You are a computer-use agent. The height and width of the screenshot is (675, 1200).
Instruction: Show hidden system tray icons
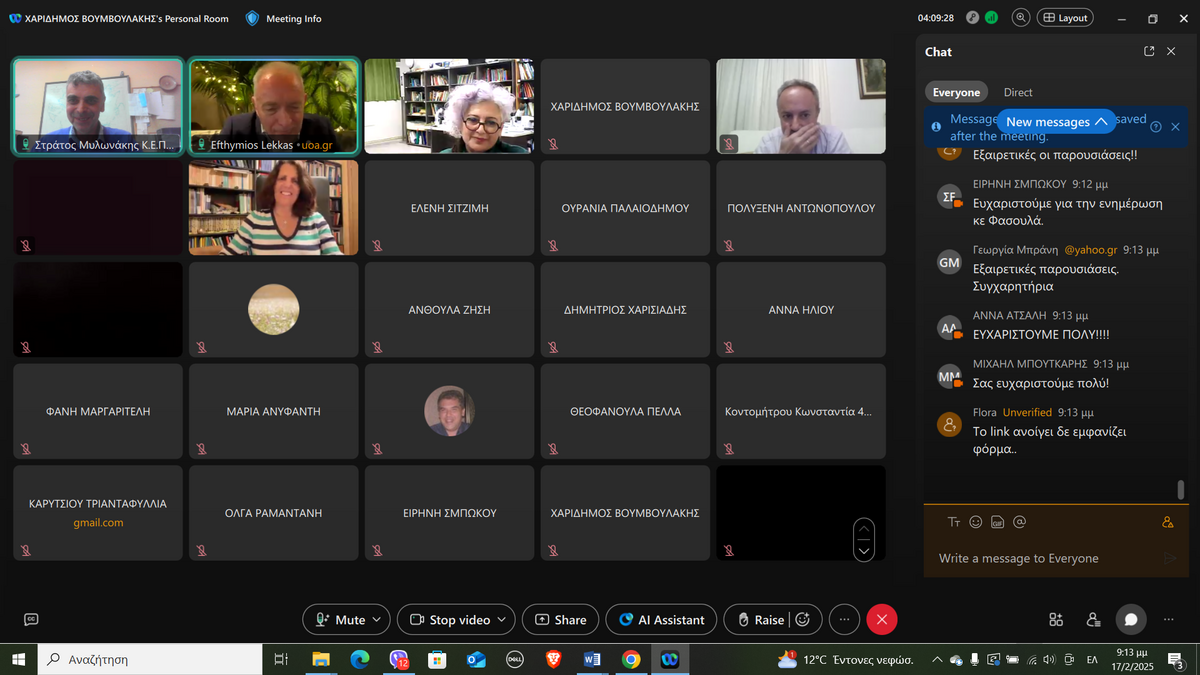click(937, 659)
